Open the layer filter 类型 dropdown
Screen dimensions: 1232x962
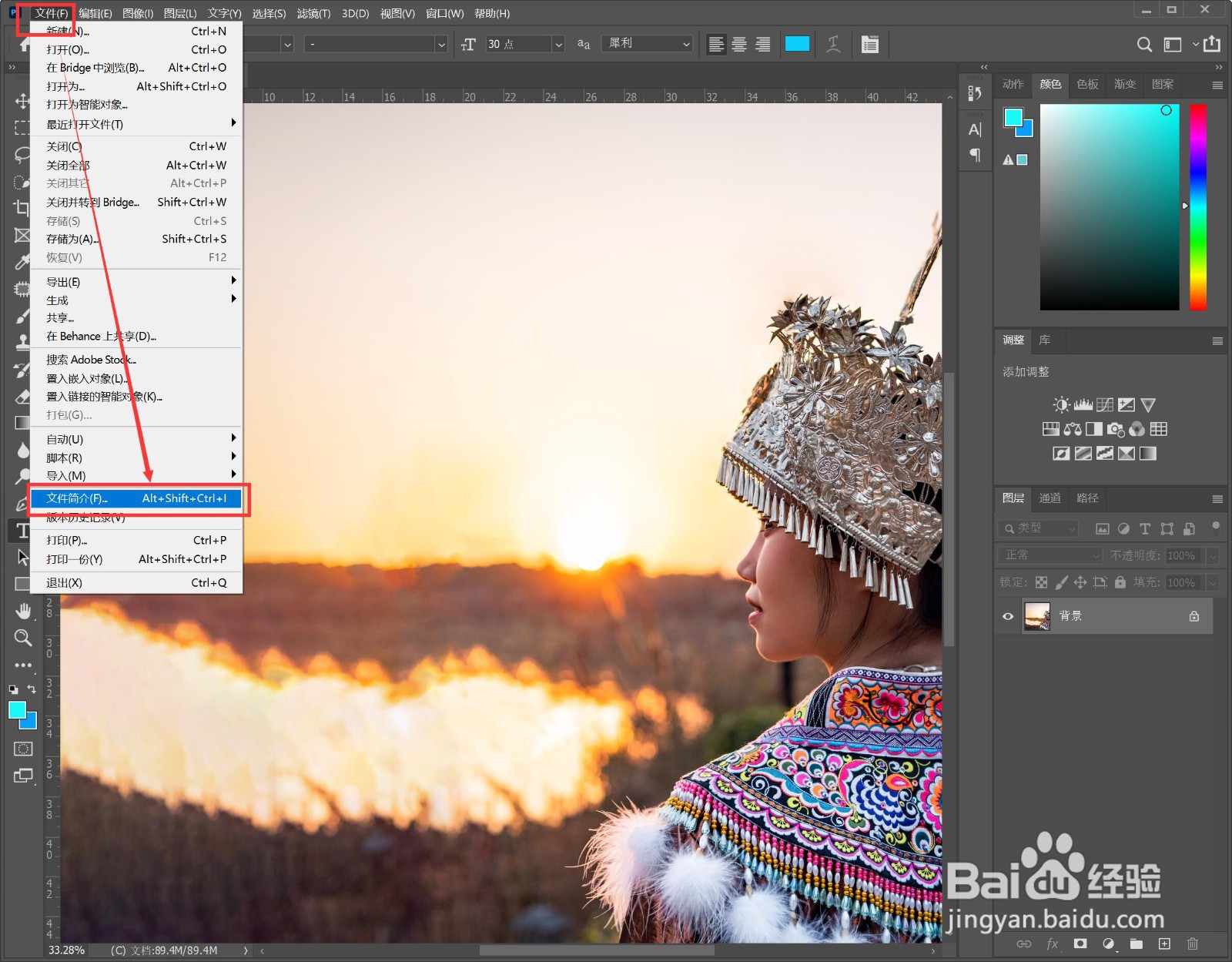1039,528
